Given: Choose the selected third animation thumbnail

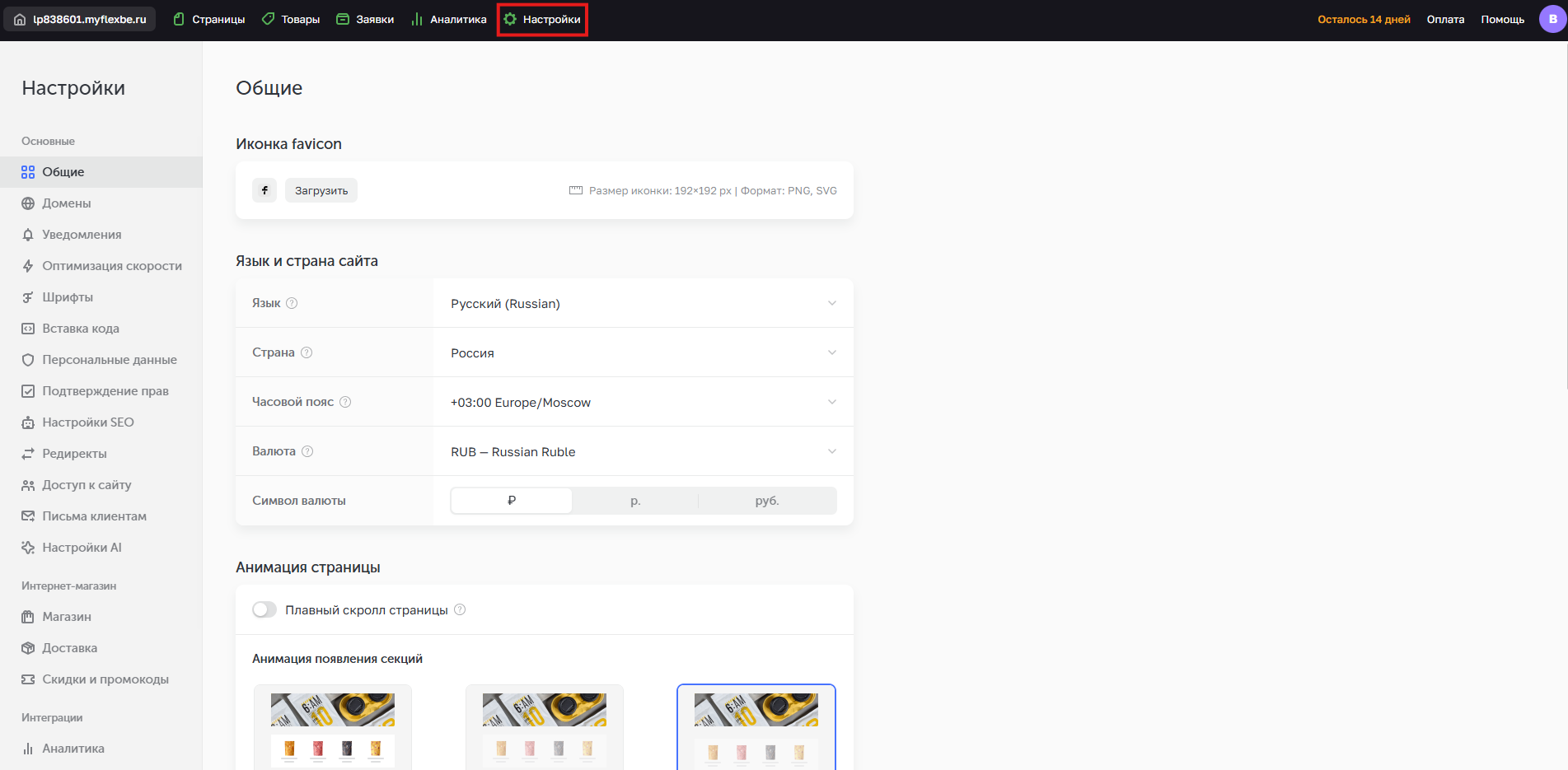Looking at the screenshot, I should [756, 727].
